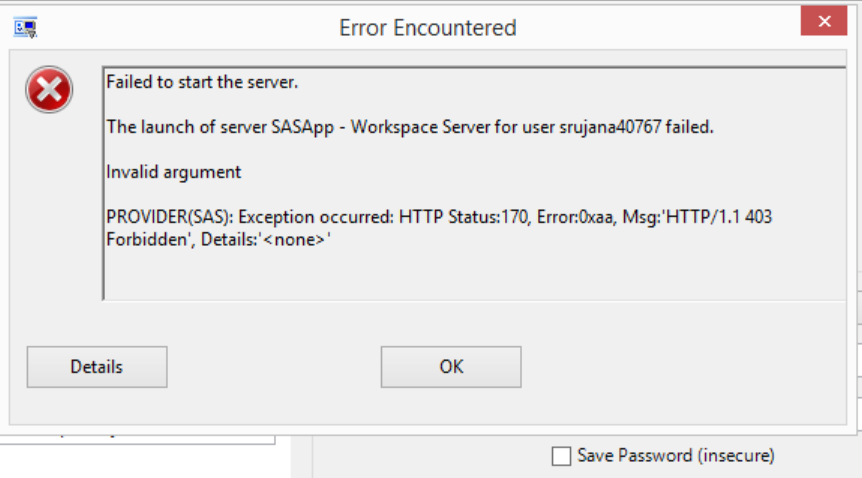Click the OK button
Screen dimensions: 862x478
tap(450, 367)
